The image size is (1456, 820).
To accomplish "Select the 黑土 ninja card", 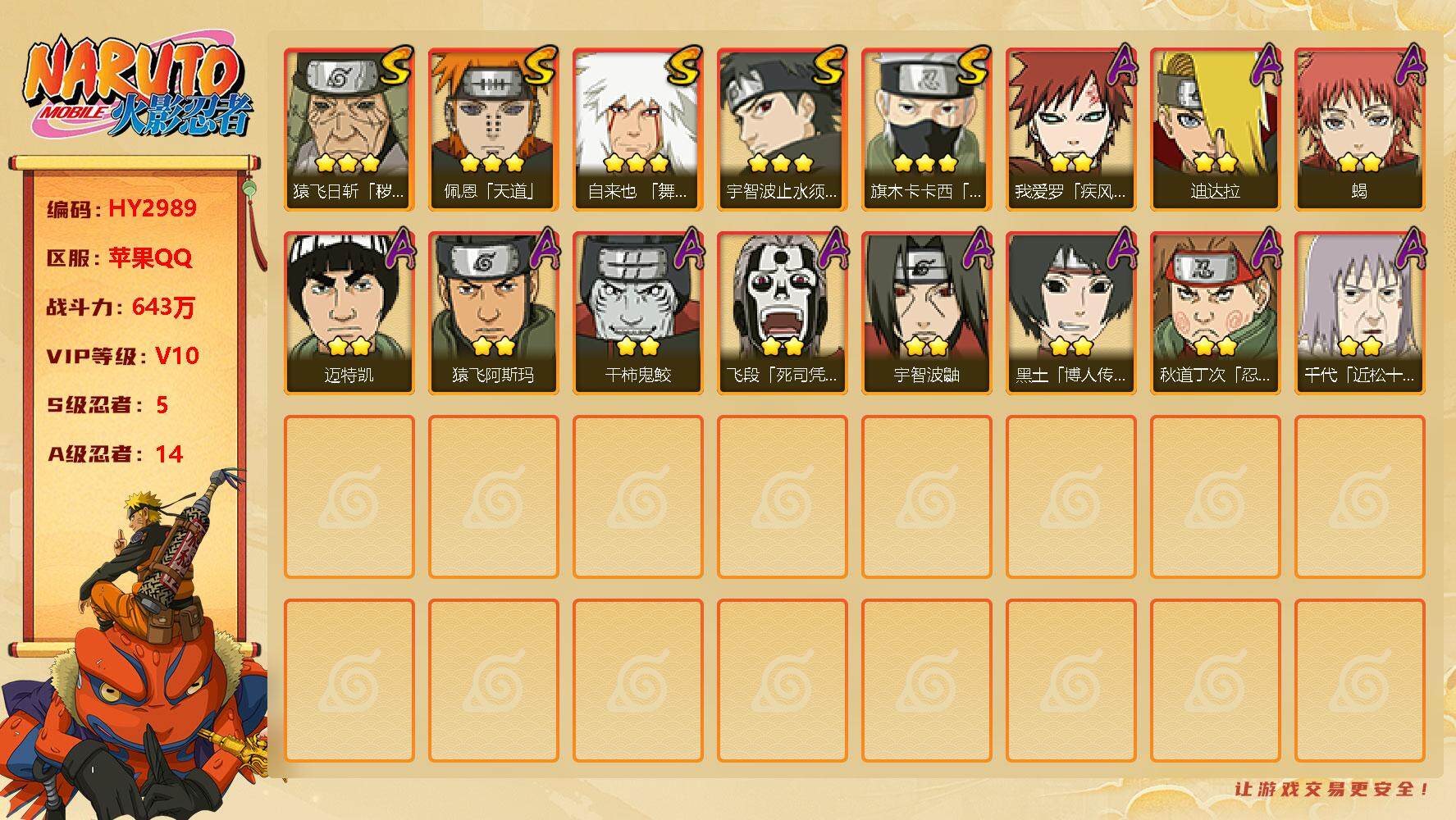I will coord(1070,312).
